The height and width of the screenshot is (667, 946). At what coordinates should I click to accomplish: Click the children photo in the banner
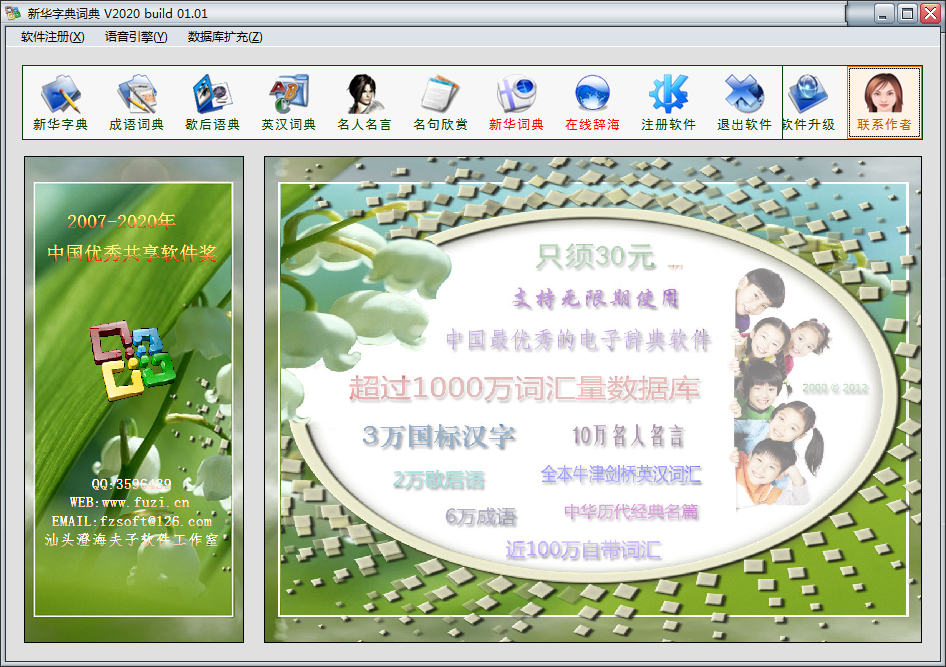(x=779, y=387)
